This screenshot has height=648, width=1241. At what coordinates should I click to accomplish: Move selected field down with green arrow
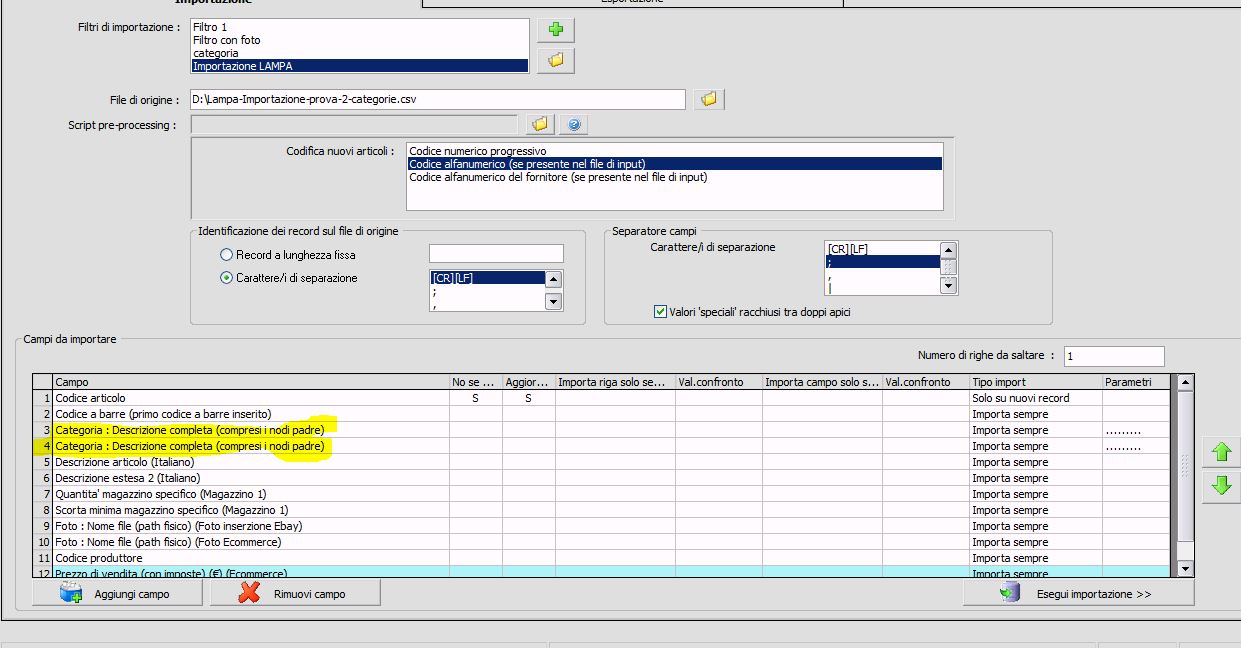1221,486
